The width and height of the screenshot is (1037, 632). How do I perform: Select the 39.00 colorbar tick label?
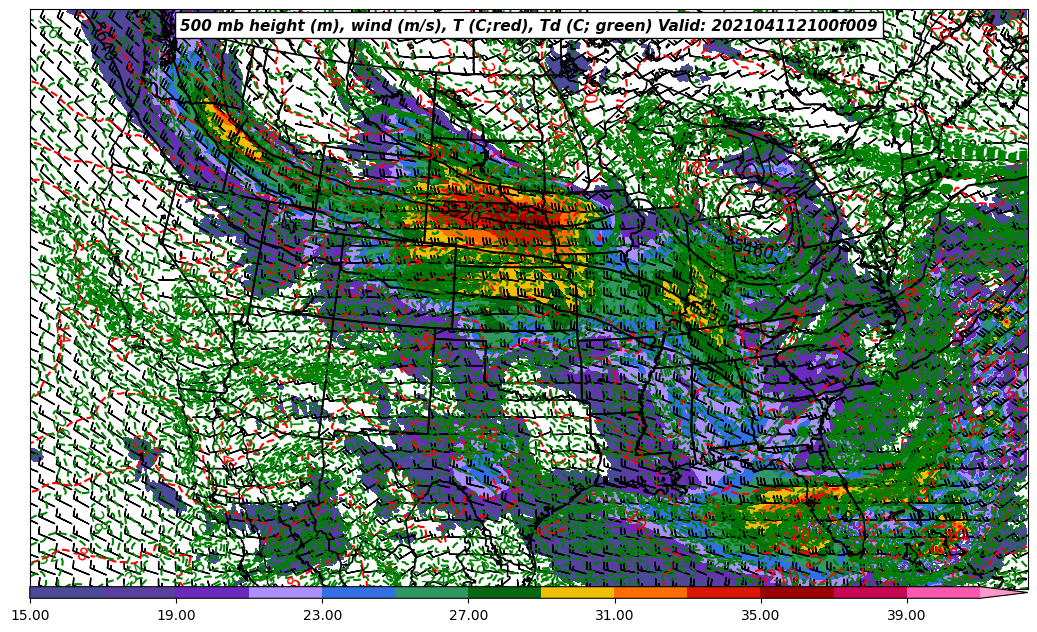906,615
